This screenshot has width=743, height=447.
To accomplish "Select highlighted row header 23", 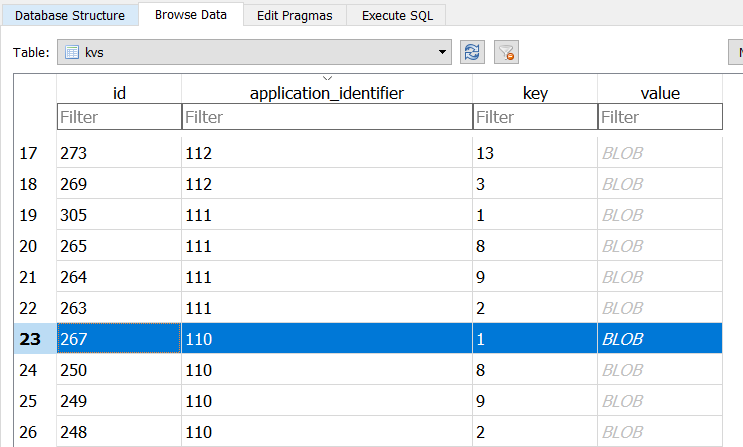I will point(35,339).
